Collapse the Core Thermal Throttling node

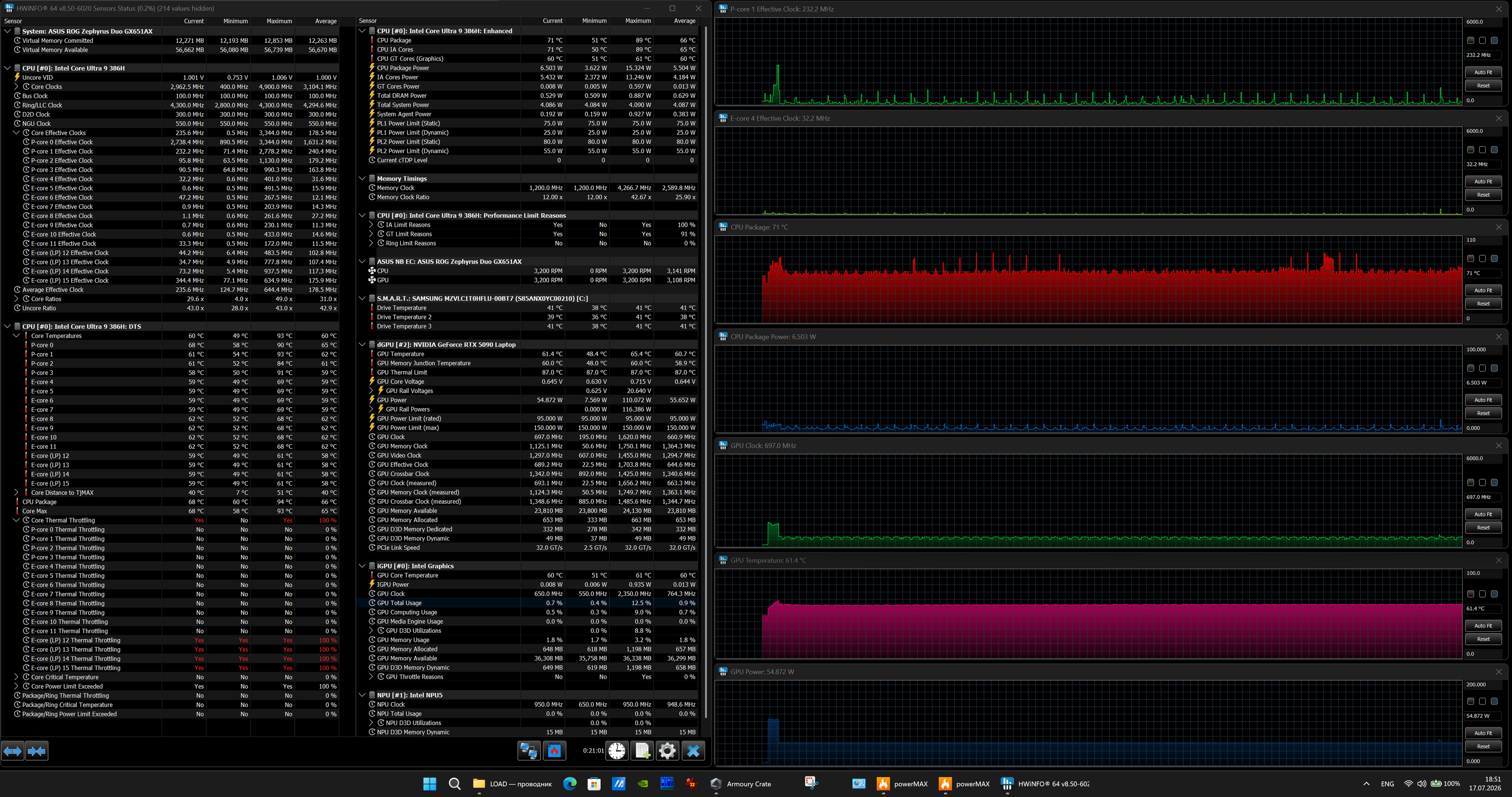click(17, 520)
